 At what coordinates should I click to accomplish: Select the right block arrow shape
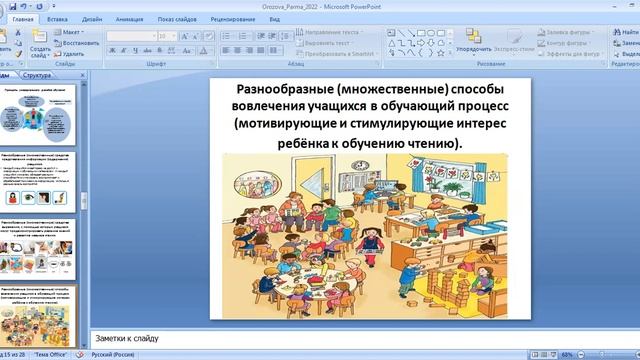pyautogui.click(x=421, y=43)
